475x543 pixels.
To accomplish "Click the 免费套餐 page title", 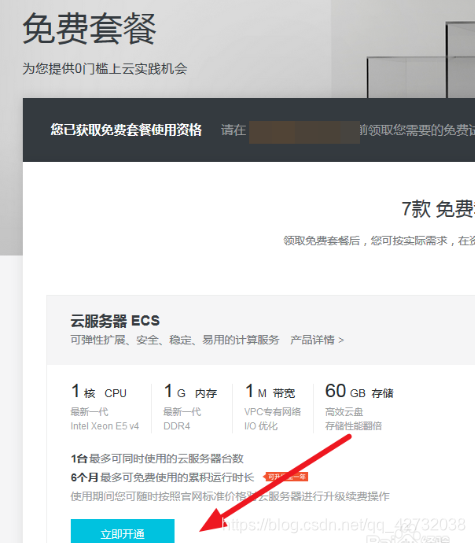I will click(90, 28).
